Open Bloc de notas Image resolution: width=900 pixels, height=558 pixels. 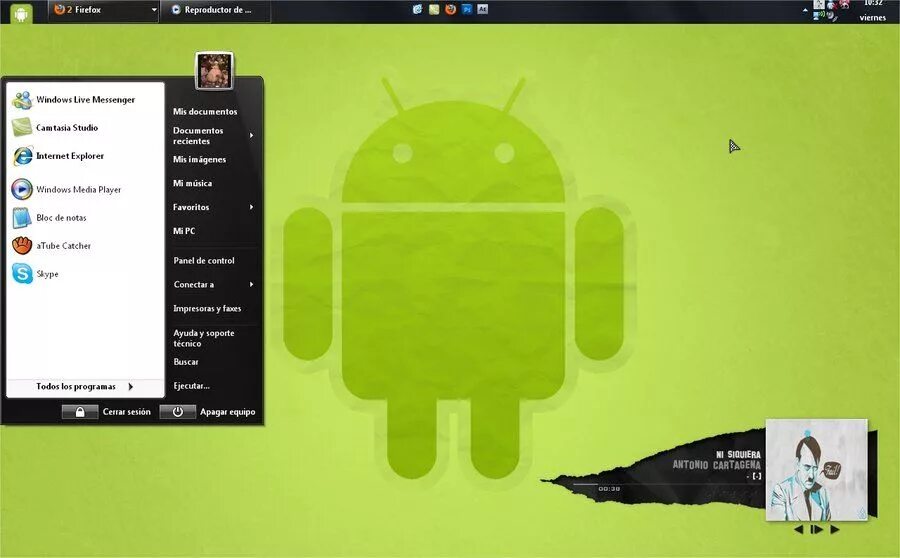click(x=85, y=218)
